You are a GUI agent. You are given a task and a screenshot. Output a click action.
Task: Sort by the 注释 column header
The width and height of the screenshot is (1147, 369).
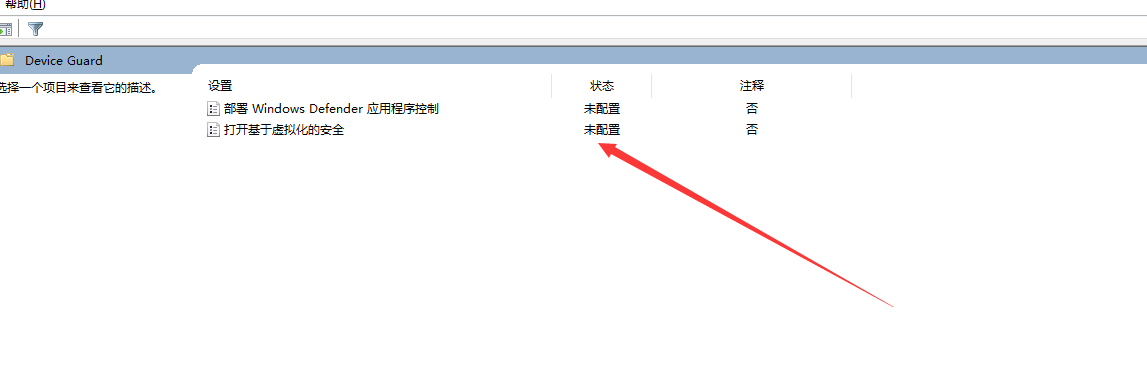click(x=752, y=86)
